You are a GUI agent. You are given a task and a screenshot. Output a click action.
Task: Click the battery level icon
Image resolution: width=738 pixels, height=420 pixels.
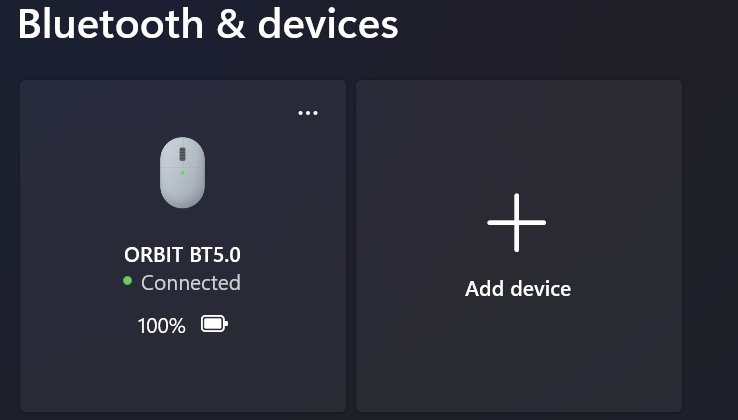[215, 324]
